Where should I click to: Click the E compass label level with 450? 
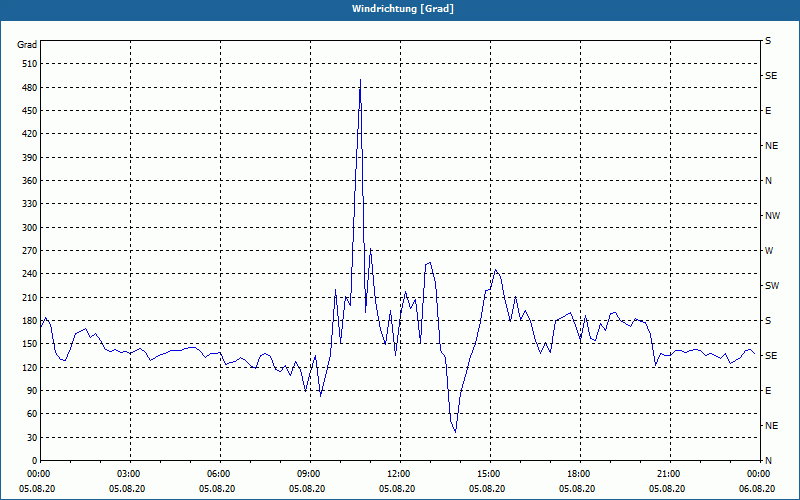point(768,111)
